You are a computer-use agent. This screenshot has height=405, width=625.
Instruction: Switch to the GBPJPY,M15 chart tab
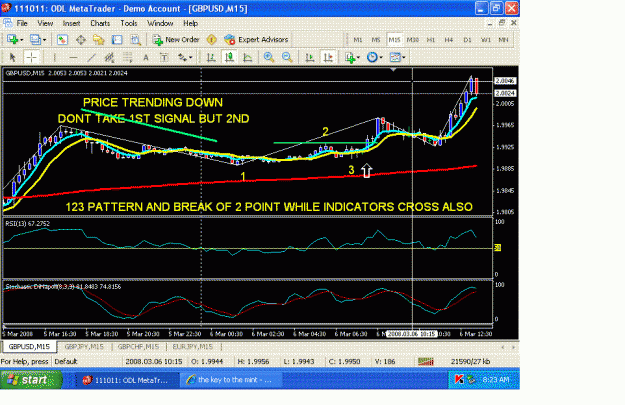84,347
